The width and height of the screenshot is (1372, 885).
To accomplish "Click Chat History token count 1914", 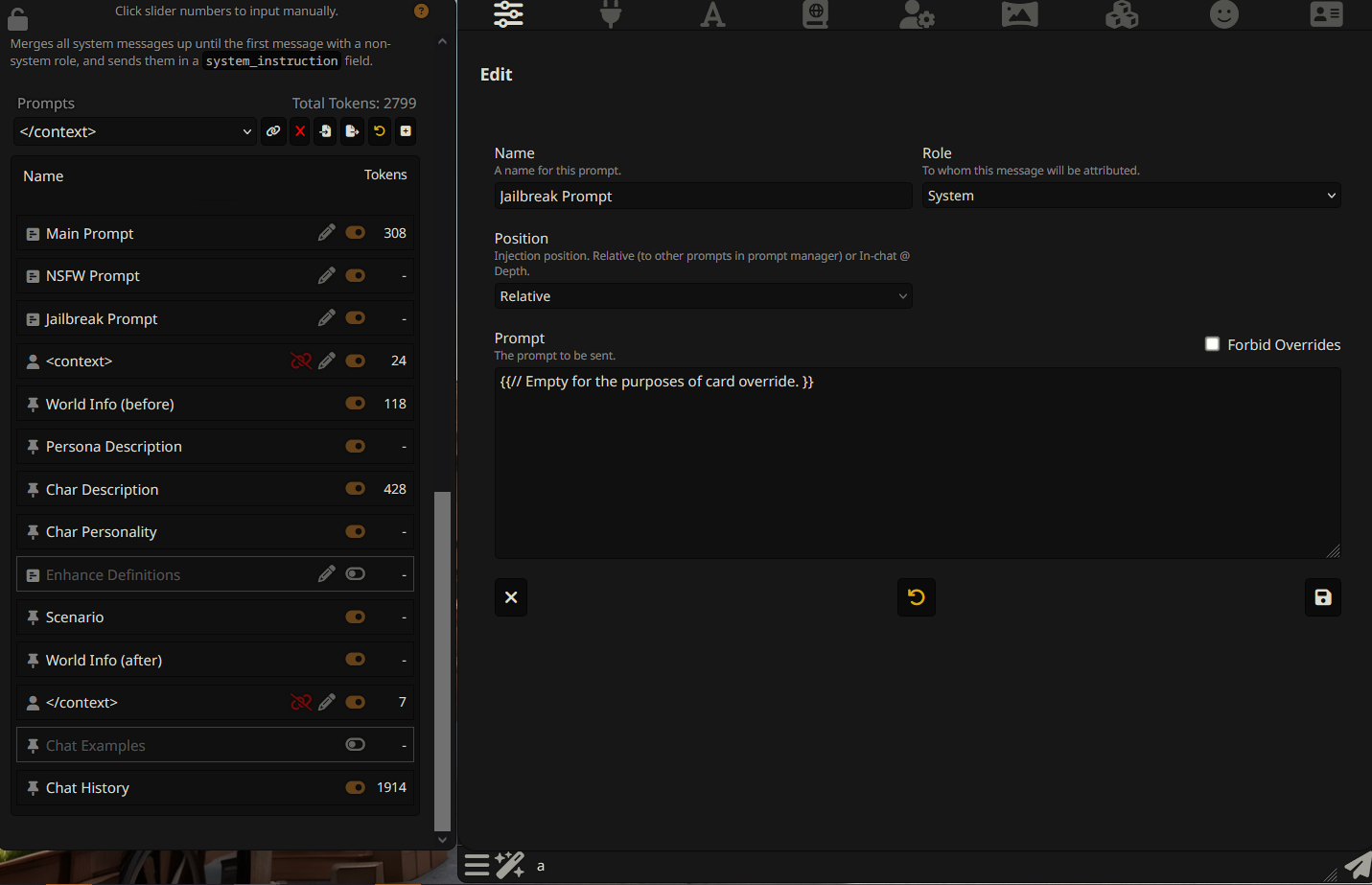I will (391, 787).
